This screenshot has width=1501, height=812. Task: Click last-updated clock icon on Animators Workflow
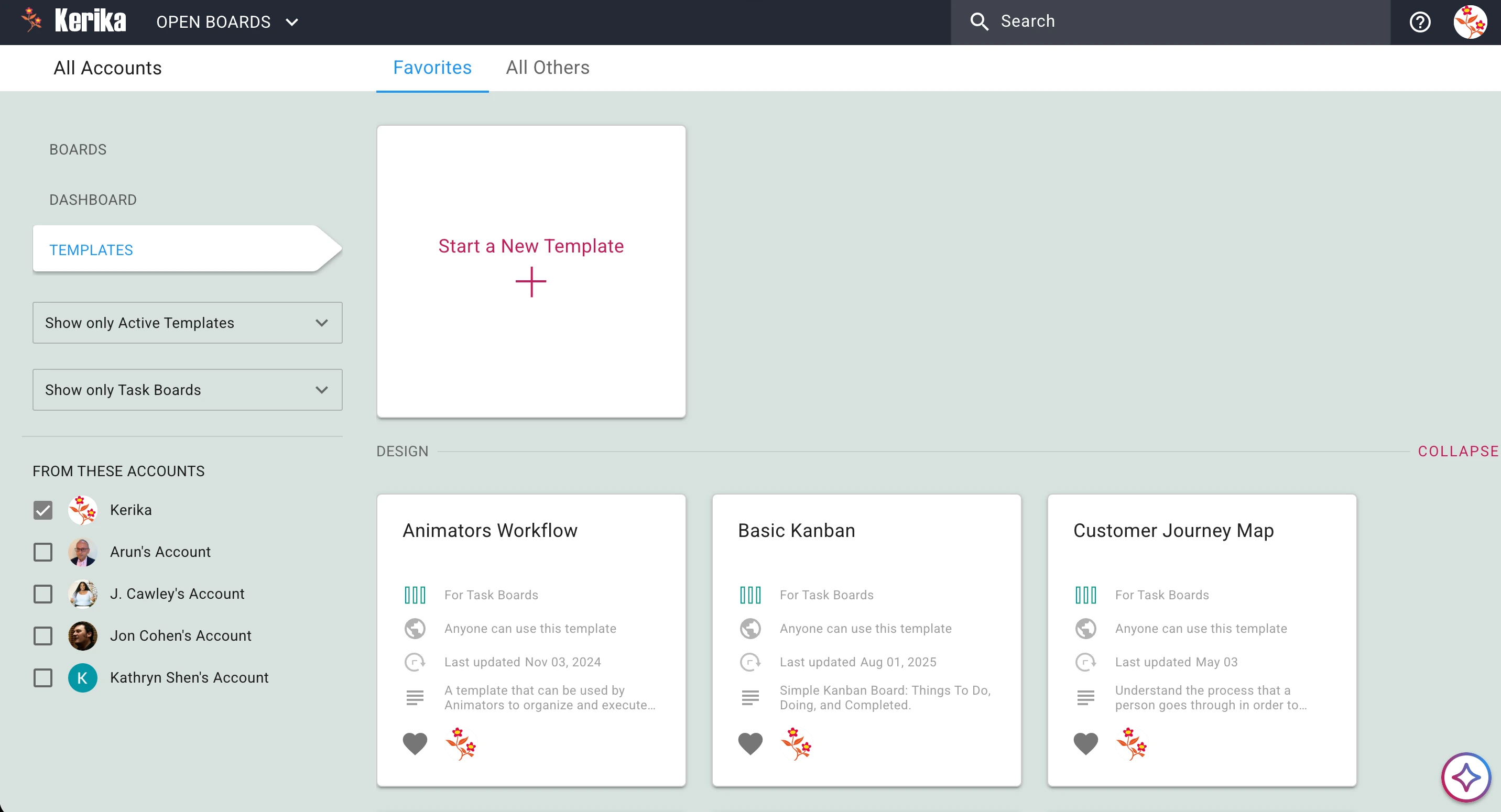(415, 662)
